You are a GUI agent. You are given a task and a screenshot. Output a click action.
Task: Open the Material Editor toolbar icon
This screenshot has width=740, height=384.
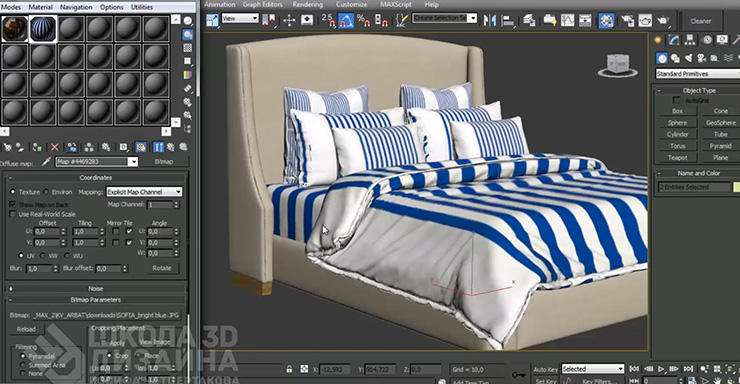pos(606,20)
